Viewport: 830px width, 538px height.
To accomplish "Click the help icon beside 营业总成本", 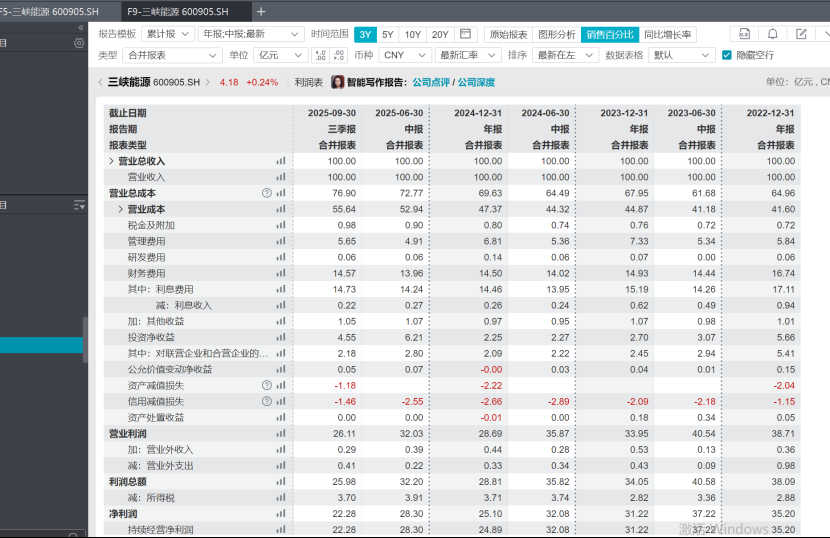I will (x=267, y=193).
